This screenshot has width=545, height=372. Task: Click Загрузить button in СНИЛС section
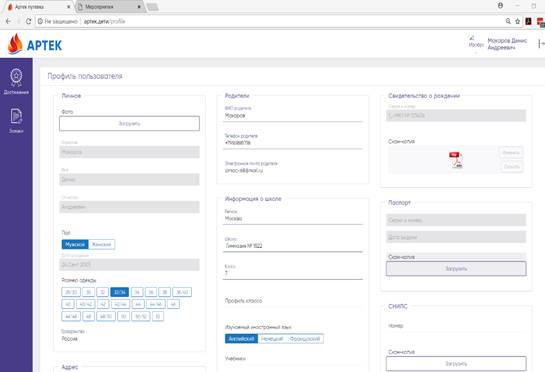pos(456,364)
